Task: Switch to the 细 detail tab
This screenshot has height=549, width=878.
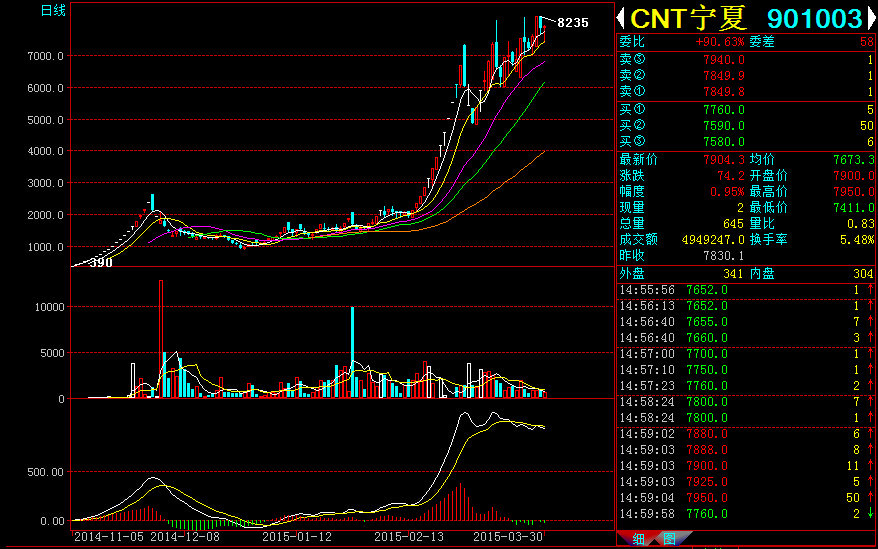Action: pyautogui.click(x=638, y=539)
